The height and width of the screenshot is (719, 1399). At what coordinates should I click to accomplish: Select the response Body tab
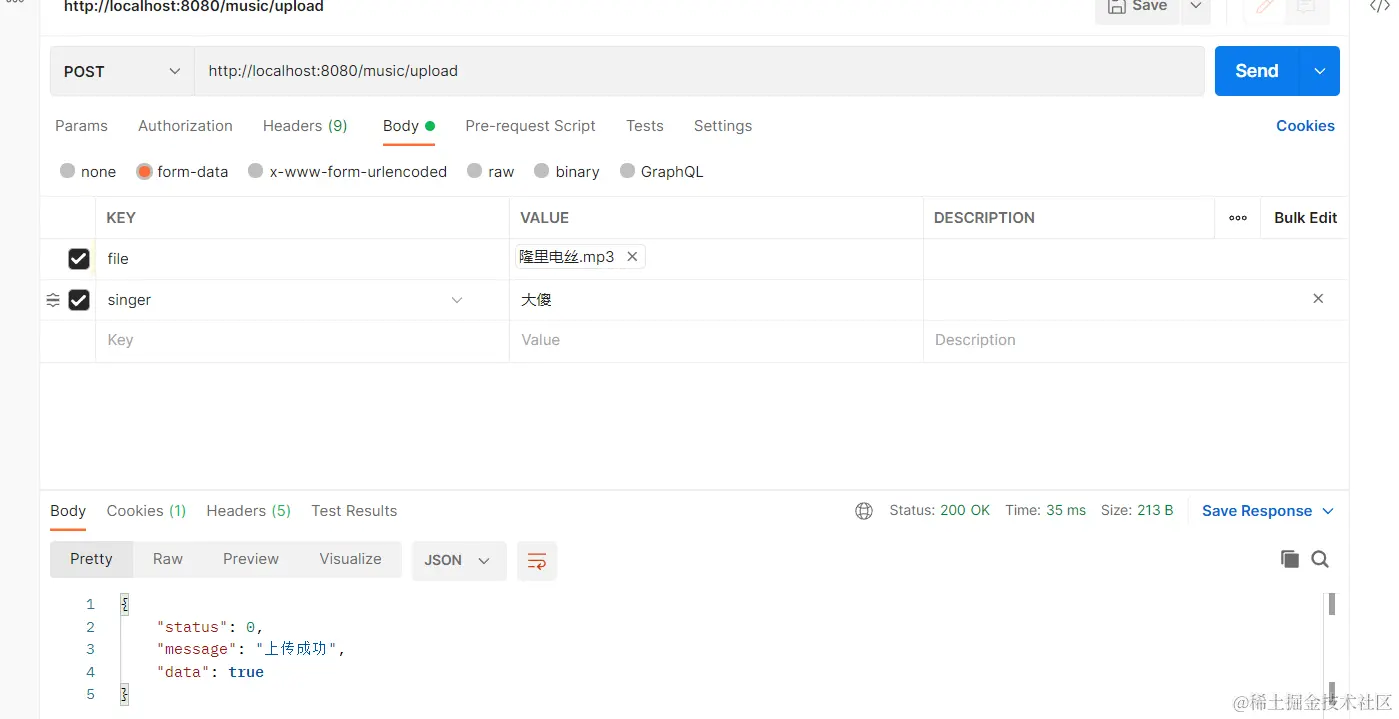tap(68, 511)
